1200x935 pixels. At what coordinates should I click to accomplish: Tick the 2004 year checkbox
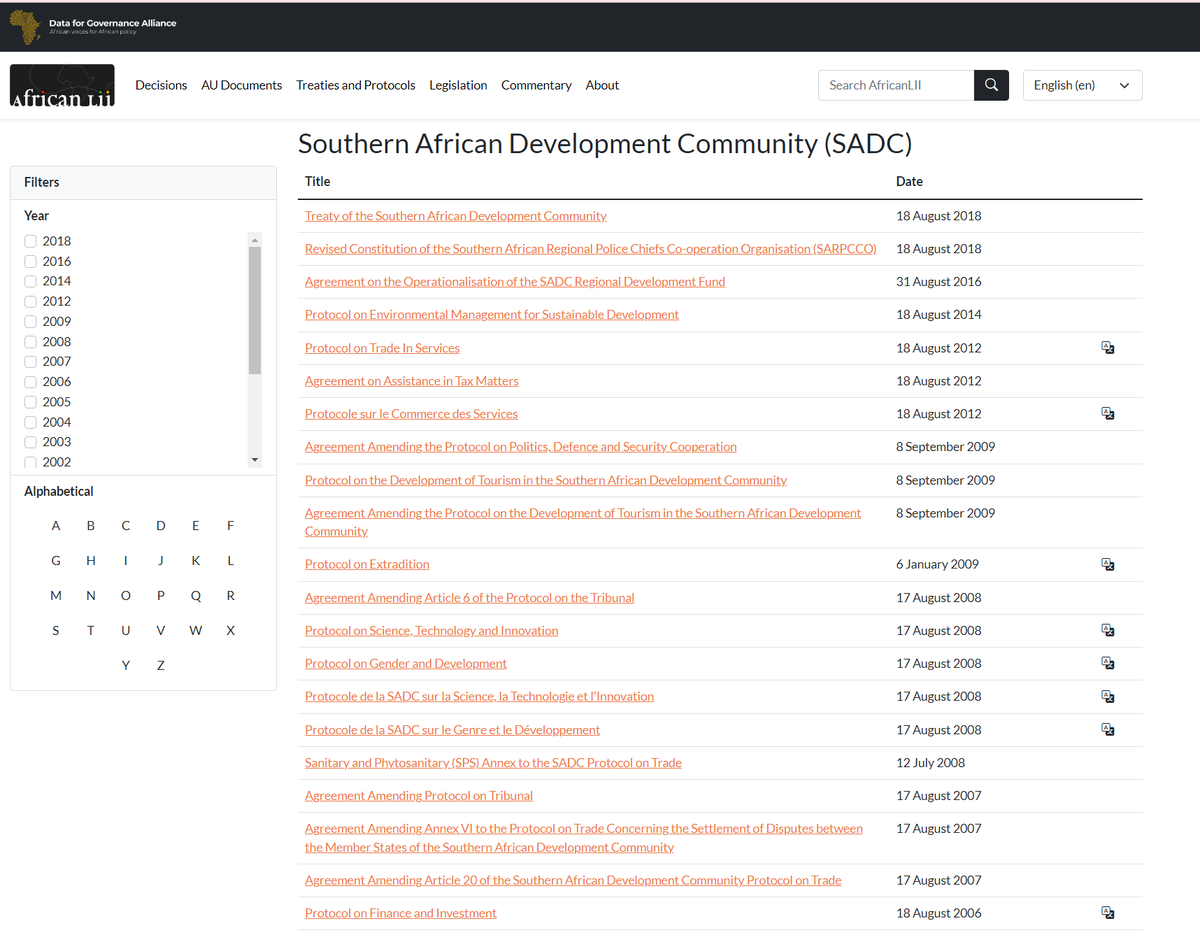tap(31, 422)
